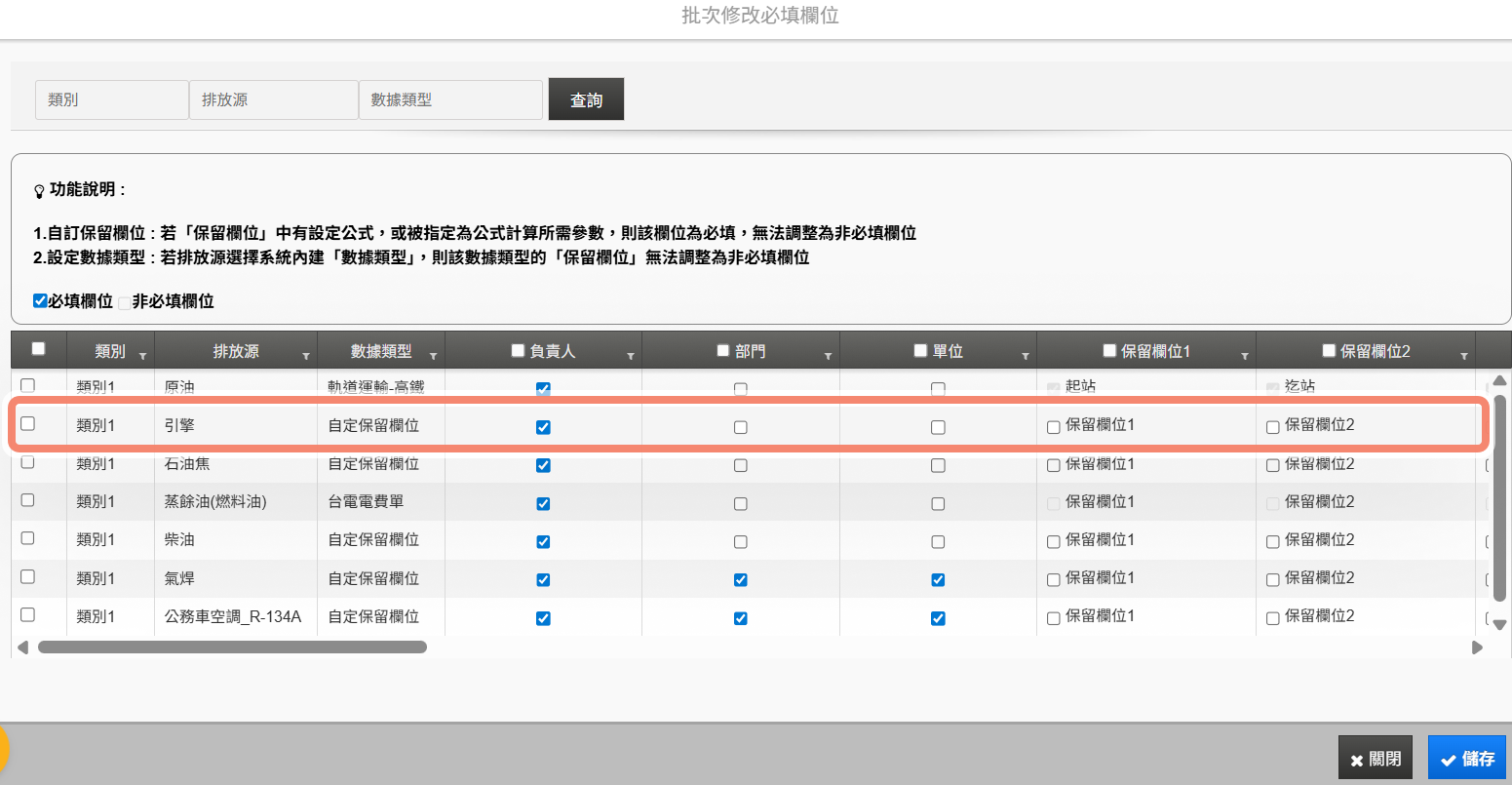Click the 部門 column filter icon
1512x785 pixels.
point(828,356)
